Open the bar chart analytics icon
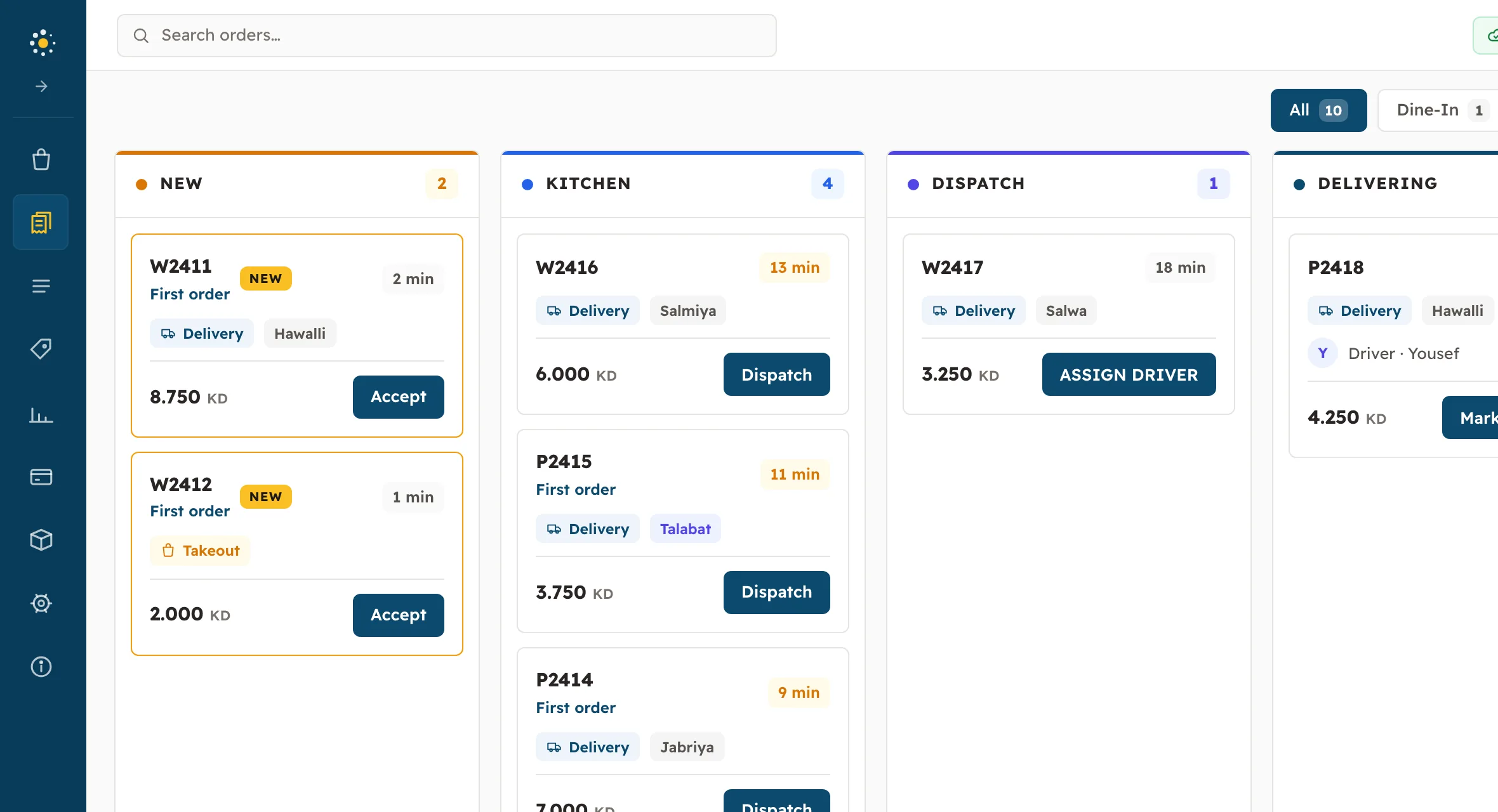 point(41,416)
